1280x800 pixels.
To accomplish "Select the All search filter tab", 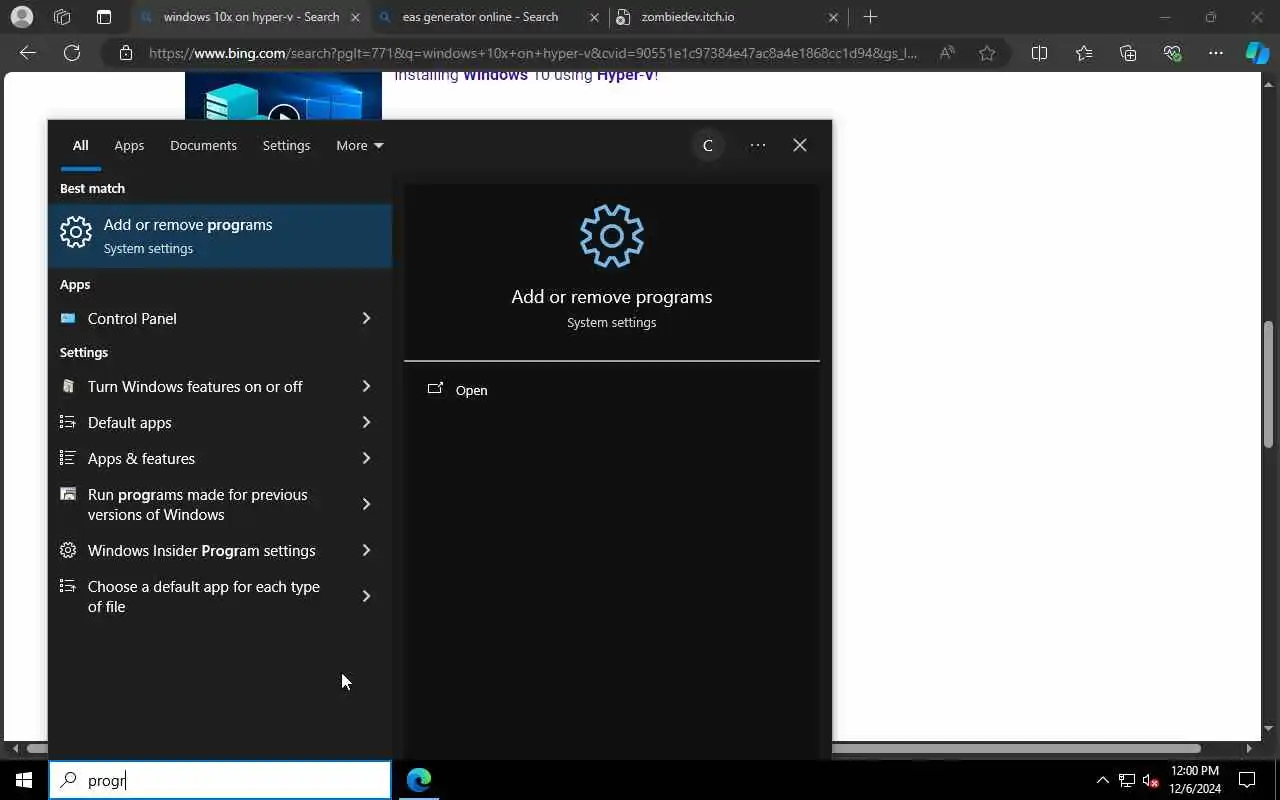I will (80, 145).
